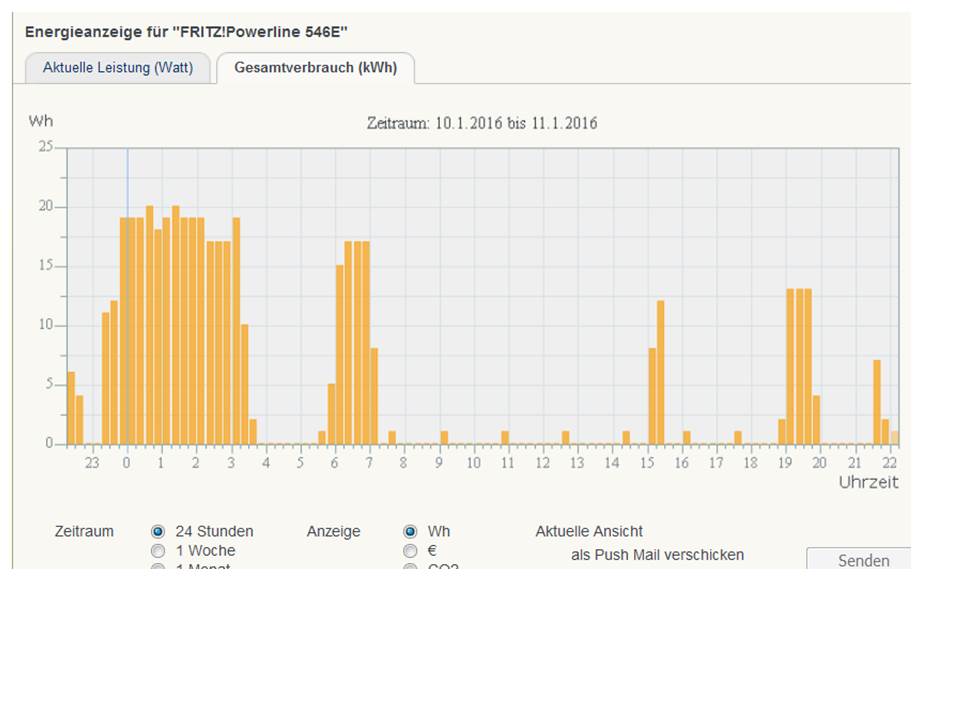Click the chart title showing the Zeitraum dates
The height and width of the screenshot is (720, 960).
pyautogui.click(x=482, y=124)
